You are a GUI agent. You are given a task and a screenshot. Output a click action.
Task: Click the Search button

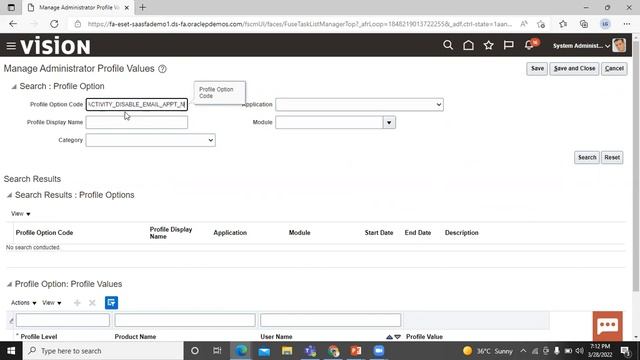coord(587,158)
